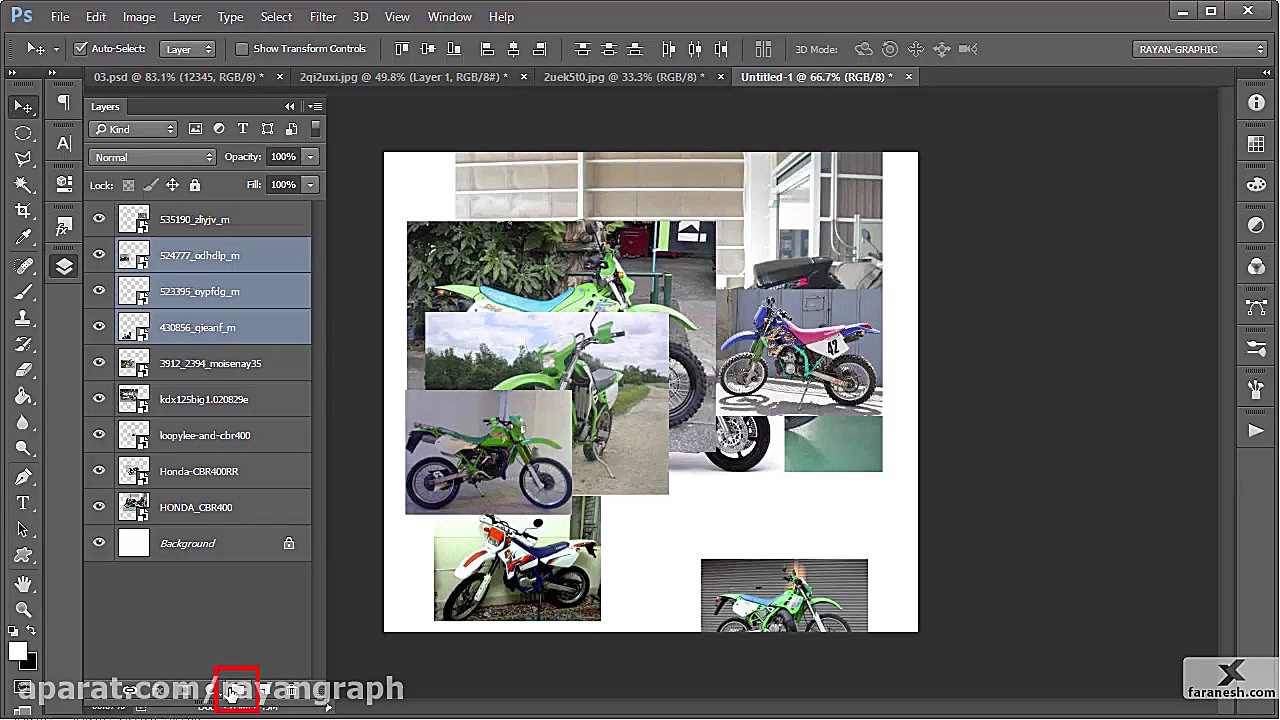Select the Hand tool

tap(23, 583)
